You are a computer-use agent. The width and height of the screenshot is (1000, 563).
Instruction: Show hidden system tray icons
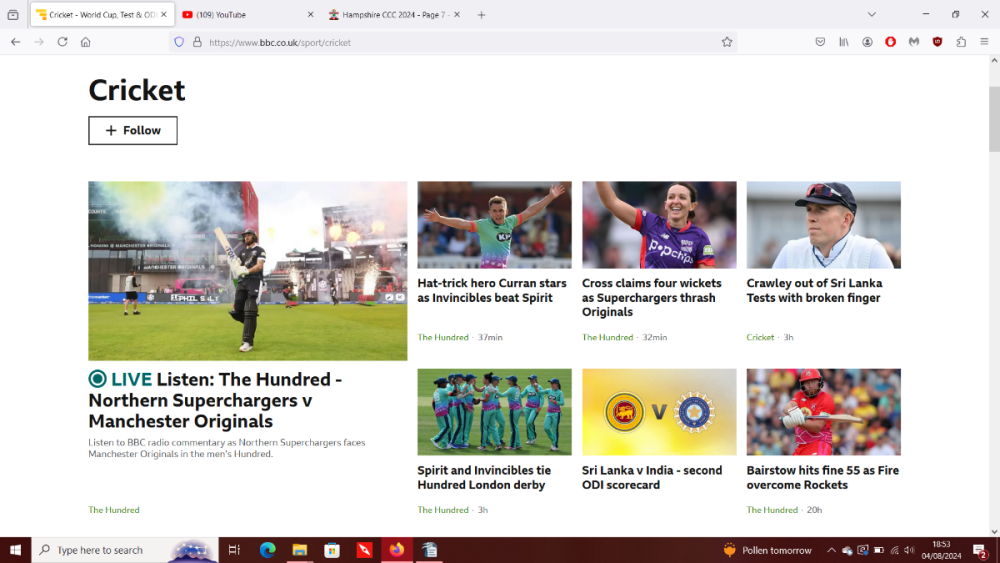(x=830, y=550)
